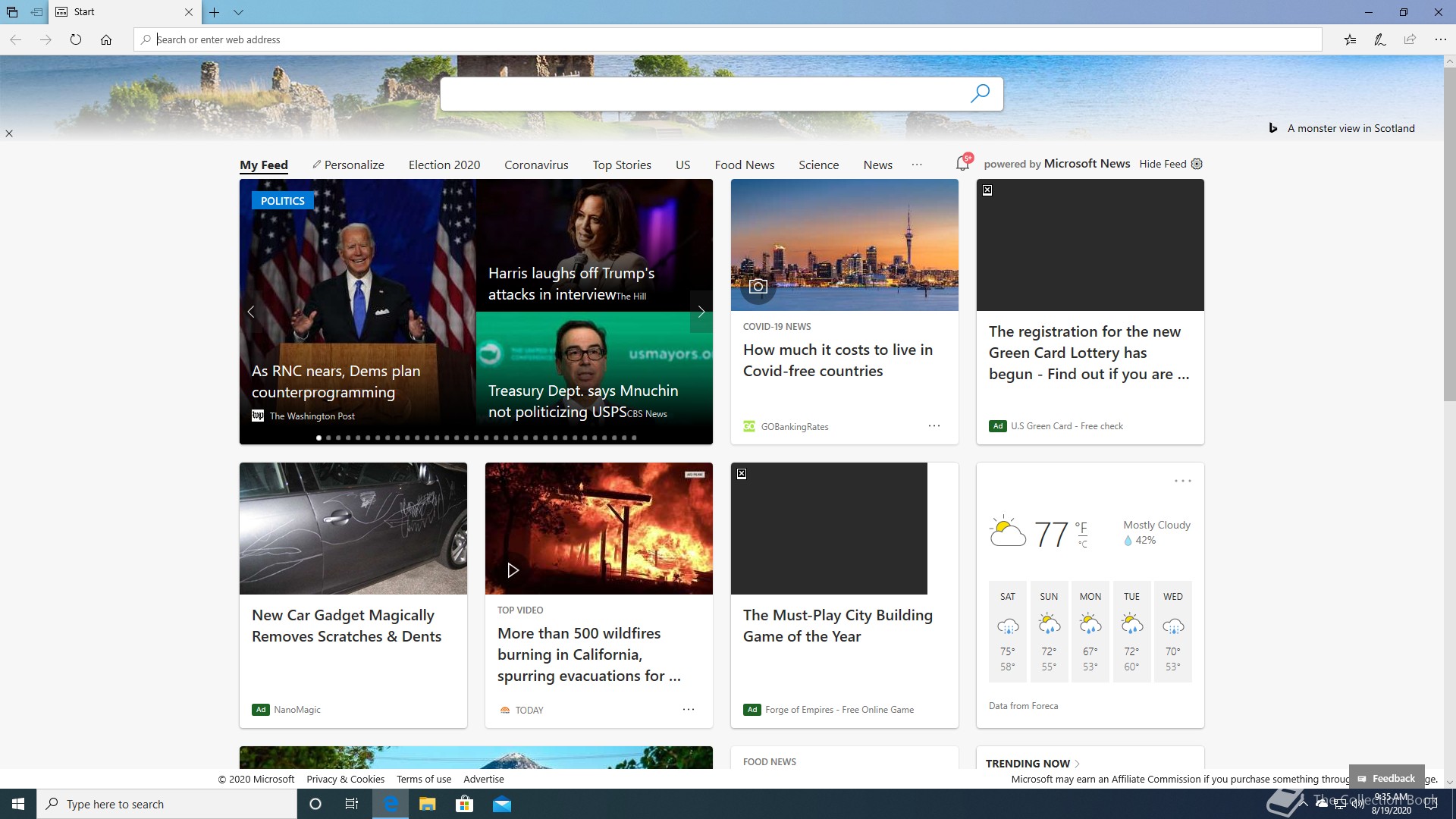1456x819 pixels.
Task: Open the Windows Start menu
Action: (x=18, y=804)
